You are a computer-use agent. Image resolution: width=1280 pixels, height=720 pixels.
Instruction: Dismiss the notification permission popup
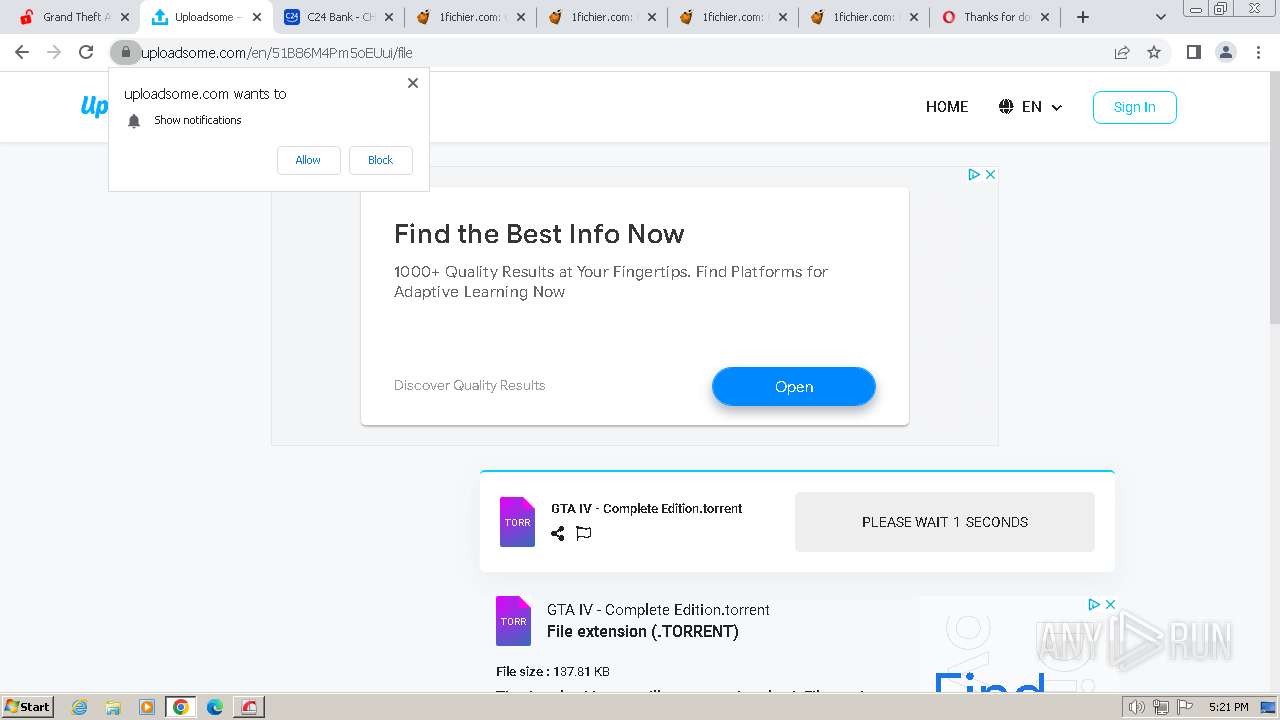412,83
